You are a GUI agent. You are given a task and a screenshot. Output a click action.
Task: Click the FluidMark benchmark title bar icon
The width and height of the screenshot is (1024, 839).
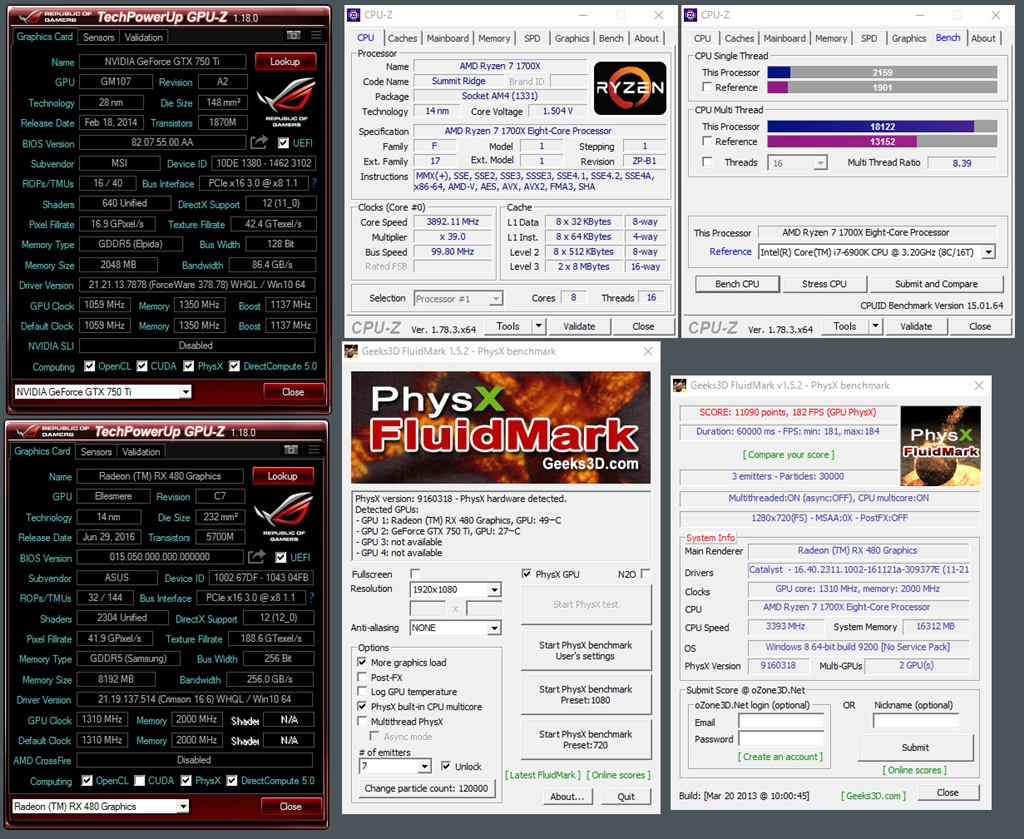pos(350,351)
